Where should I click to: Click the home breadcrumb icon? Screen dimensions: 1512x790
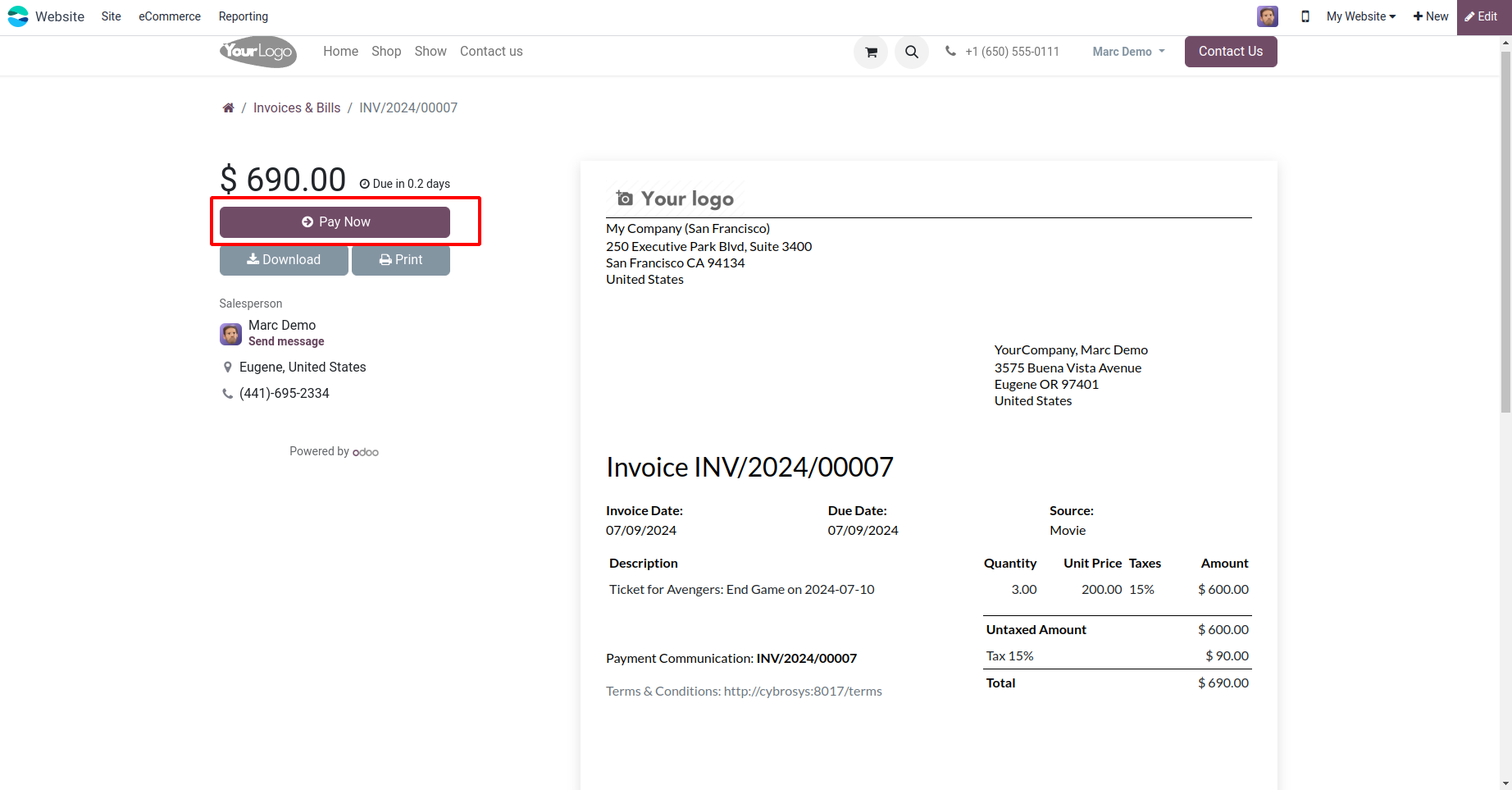click(228, 108)
